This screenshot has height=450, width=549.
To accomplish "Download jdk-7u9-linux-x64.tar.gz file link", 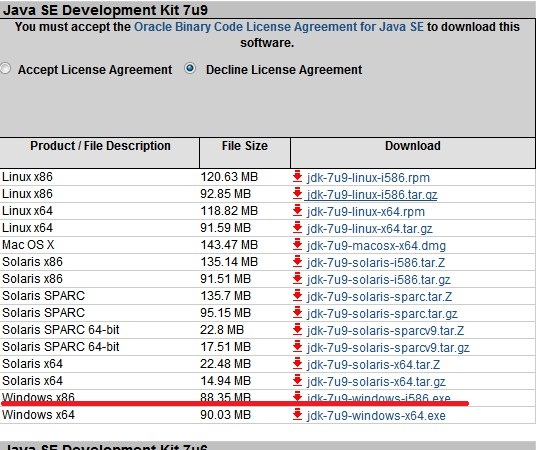I will [x=369, y=229].
